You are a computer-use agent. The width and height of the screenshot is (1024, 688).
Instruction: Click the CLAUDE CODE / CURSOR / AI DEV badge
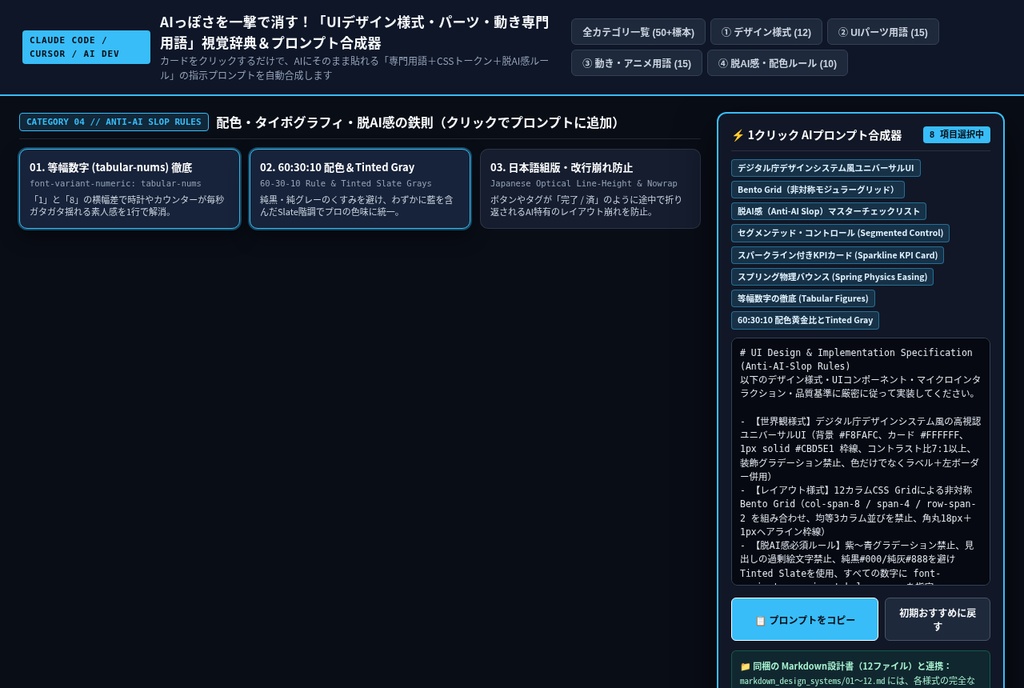click(x=86, y=47)
